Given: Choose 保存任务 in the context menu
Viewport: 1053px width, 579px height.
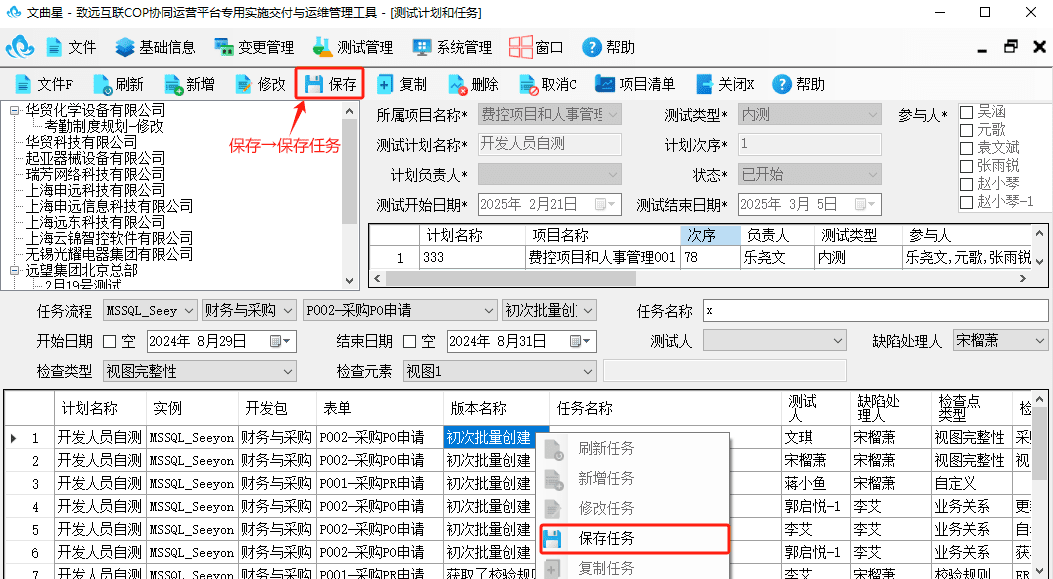Looking at the screenshot, I should [635, 539].
